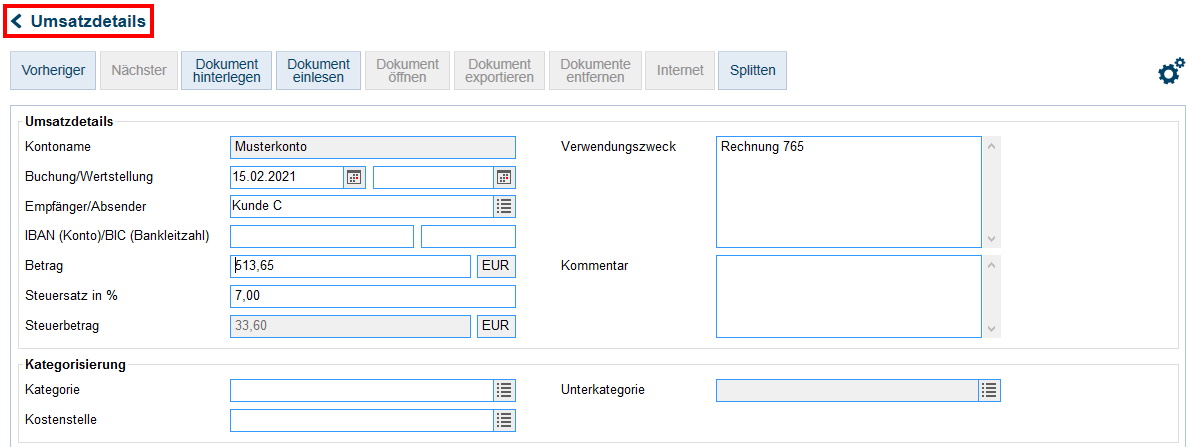Viewport: 1189px width, 447px height.
Task: Open the Kostenstelle selection list
Action: (505, 420)
